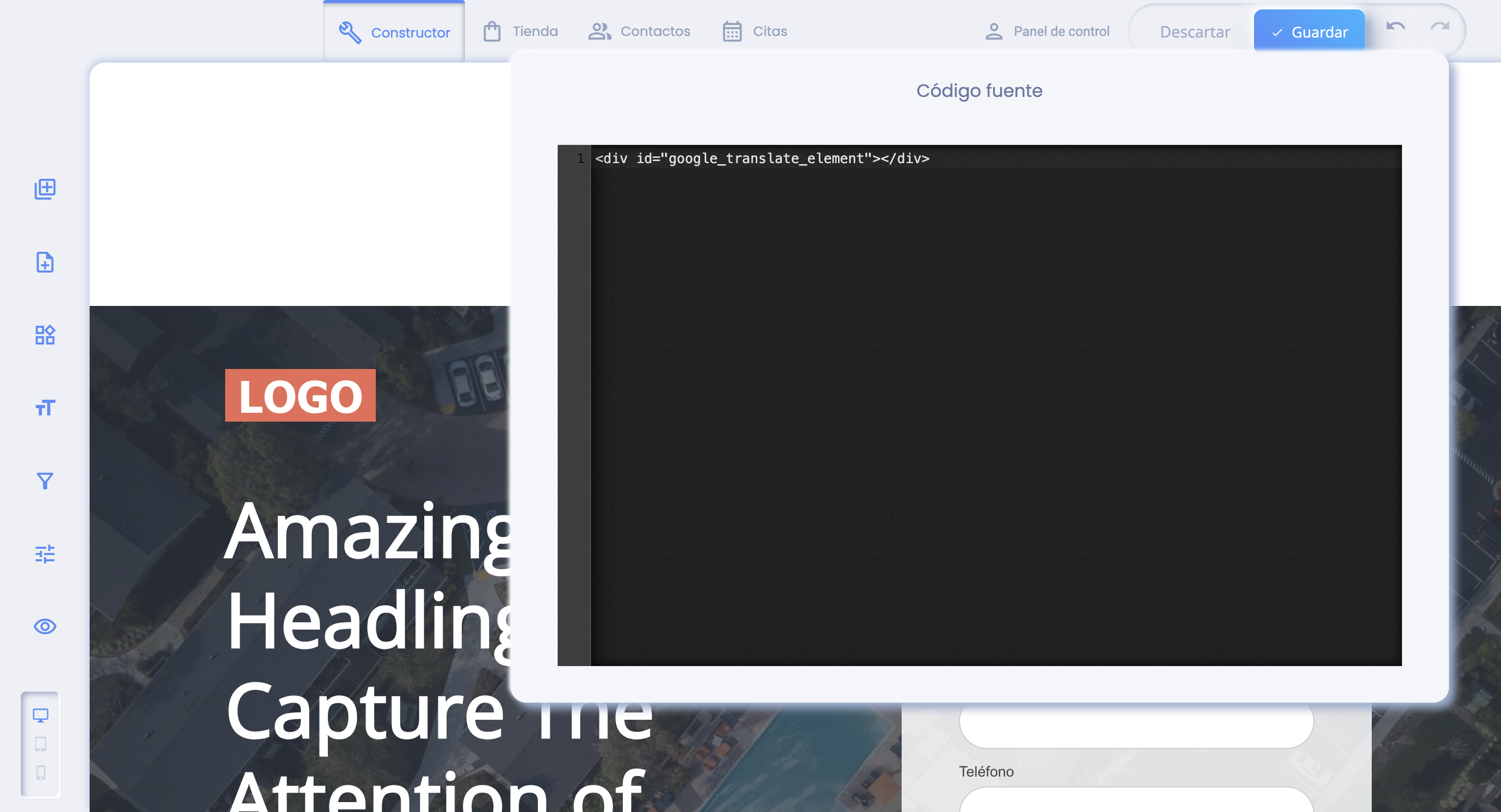This screenshot has height=812, width=1501.
Task: Open the Contactos tab
Action: click(x=639, y=31)
